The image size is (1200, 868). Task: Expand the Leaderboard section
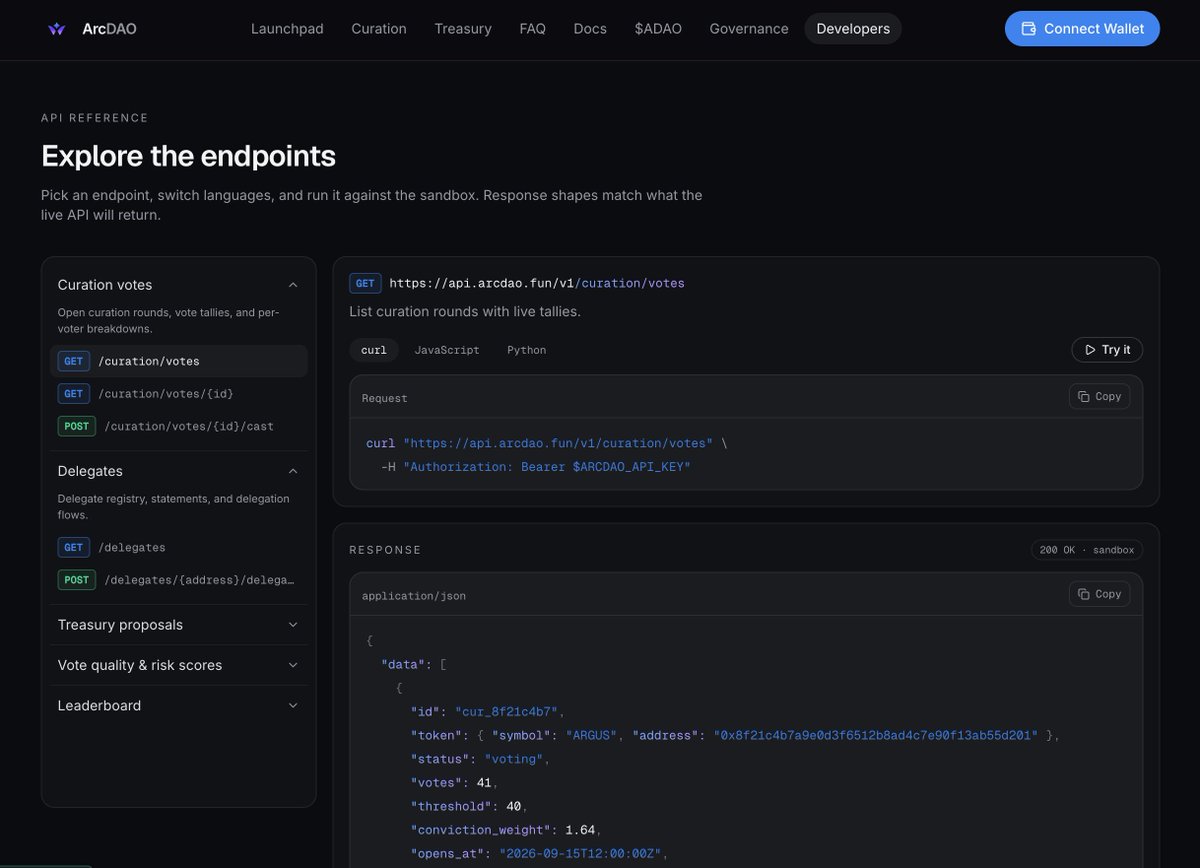(x=178, y=705)
